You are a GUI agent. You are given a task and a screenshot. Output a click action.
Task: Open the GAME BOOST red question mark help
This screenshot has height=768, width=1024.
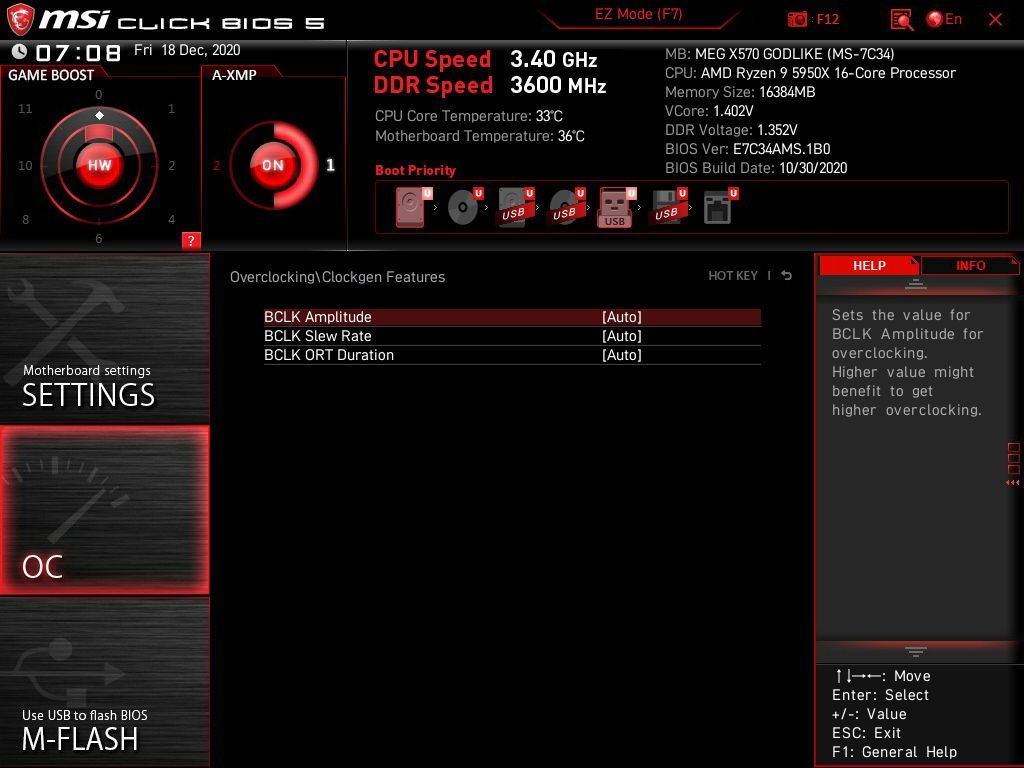point(191,240)
